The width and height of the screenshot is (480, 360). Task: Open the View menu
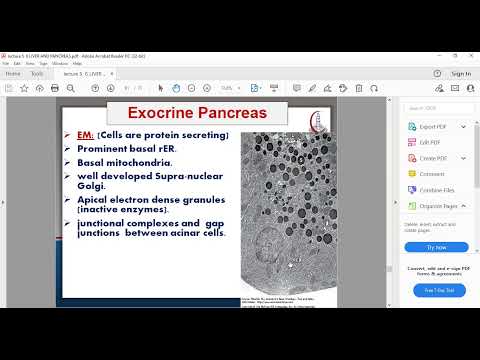pos(30,63)
